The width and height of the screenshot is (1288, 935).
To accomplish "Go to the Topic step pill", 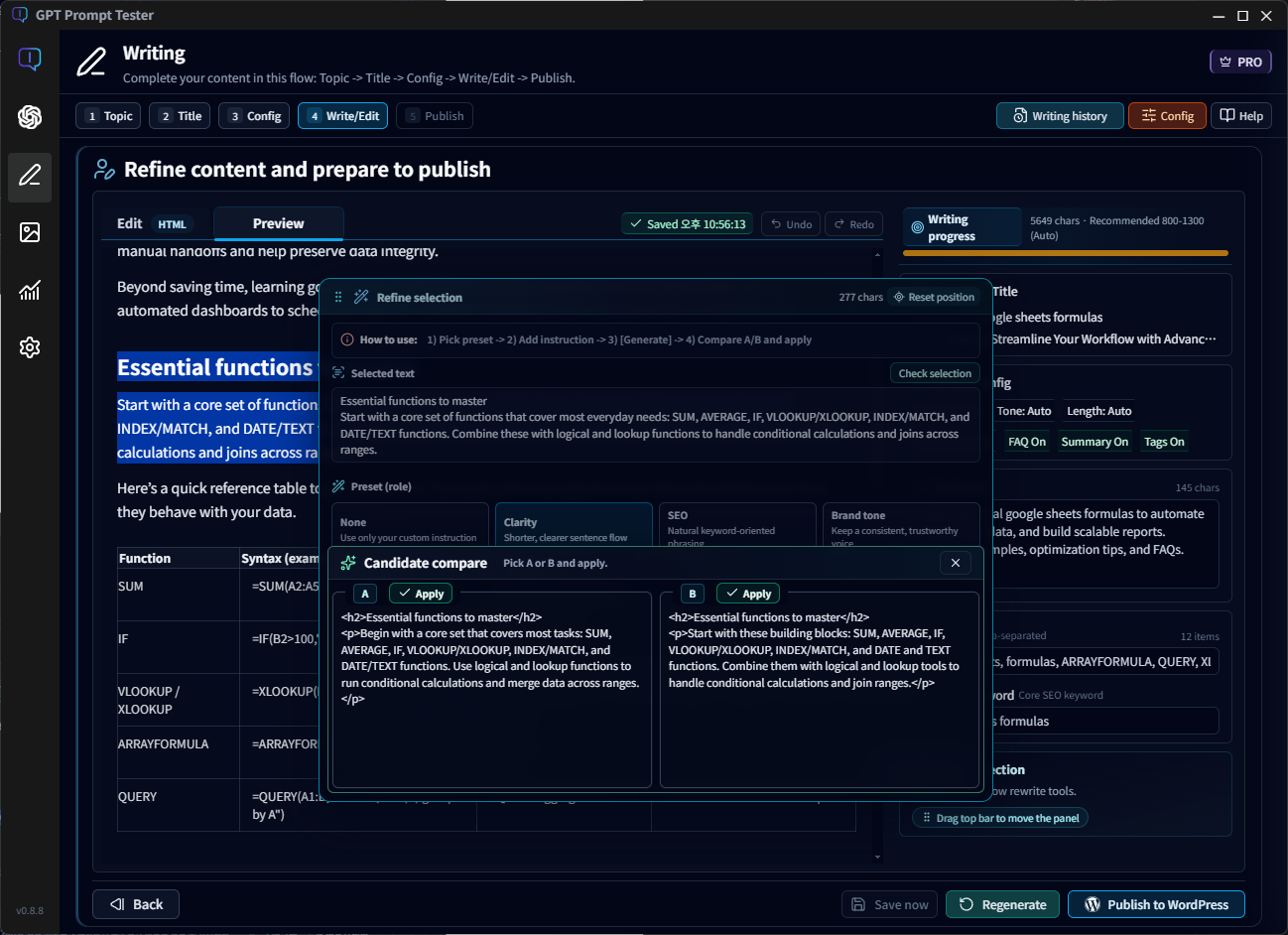I will coord(107,115).
